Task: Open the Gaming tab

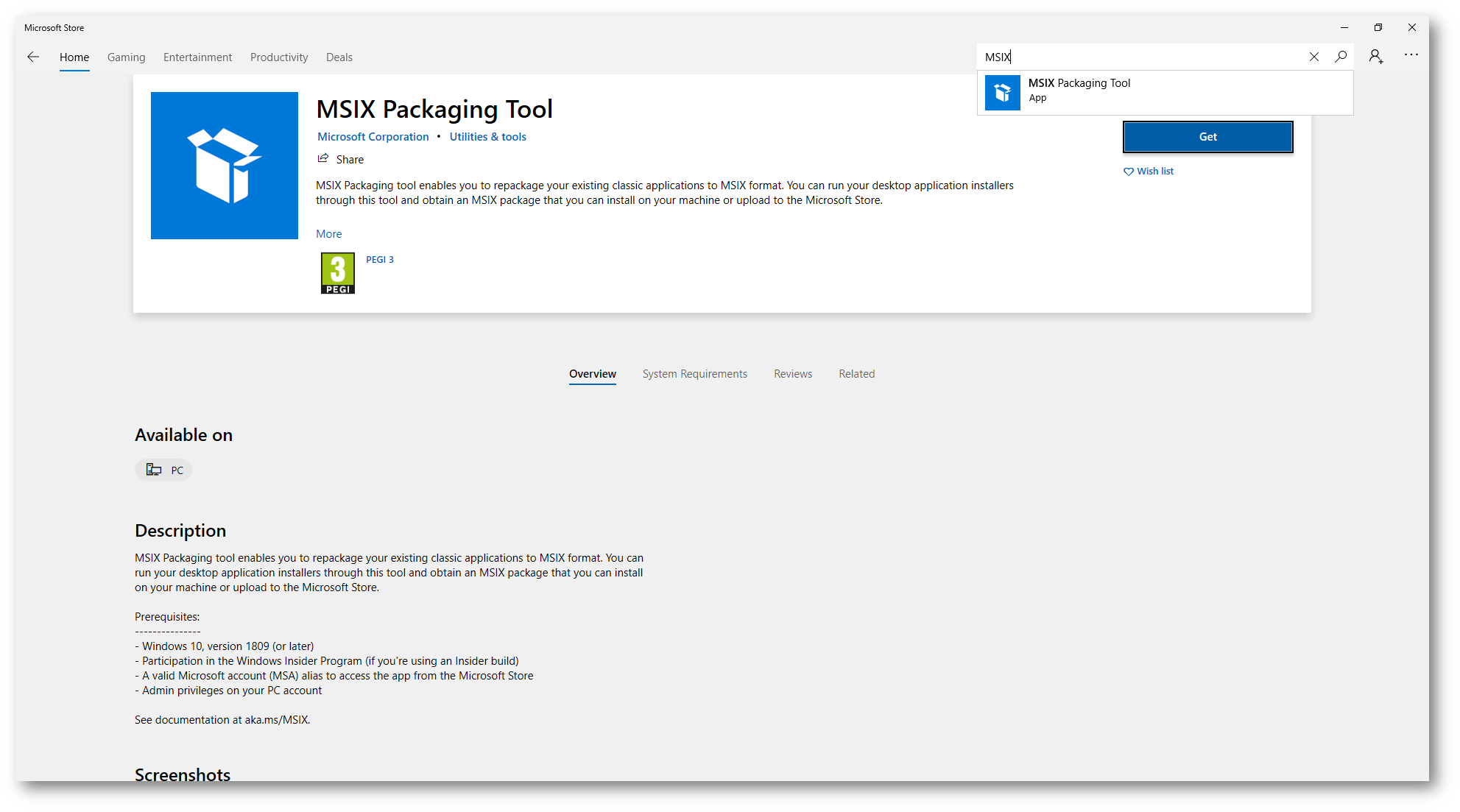Action: tap(126, 57)
